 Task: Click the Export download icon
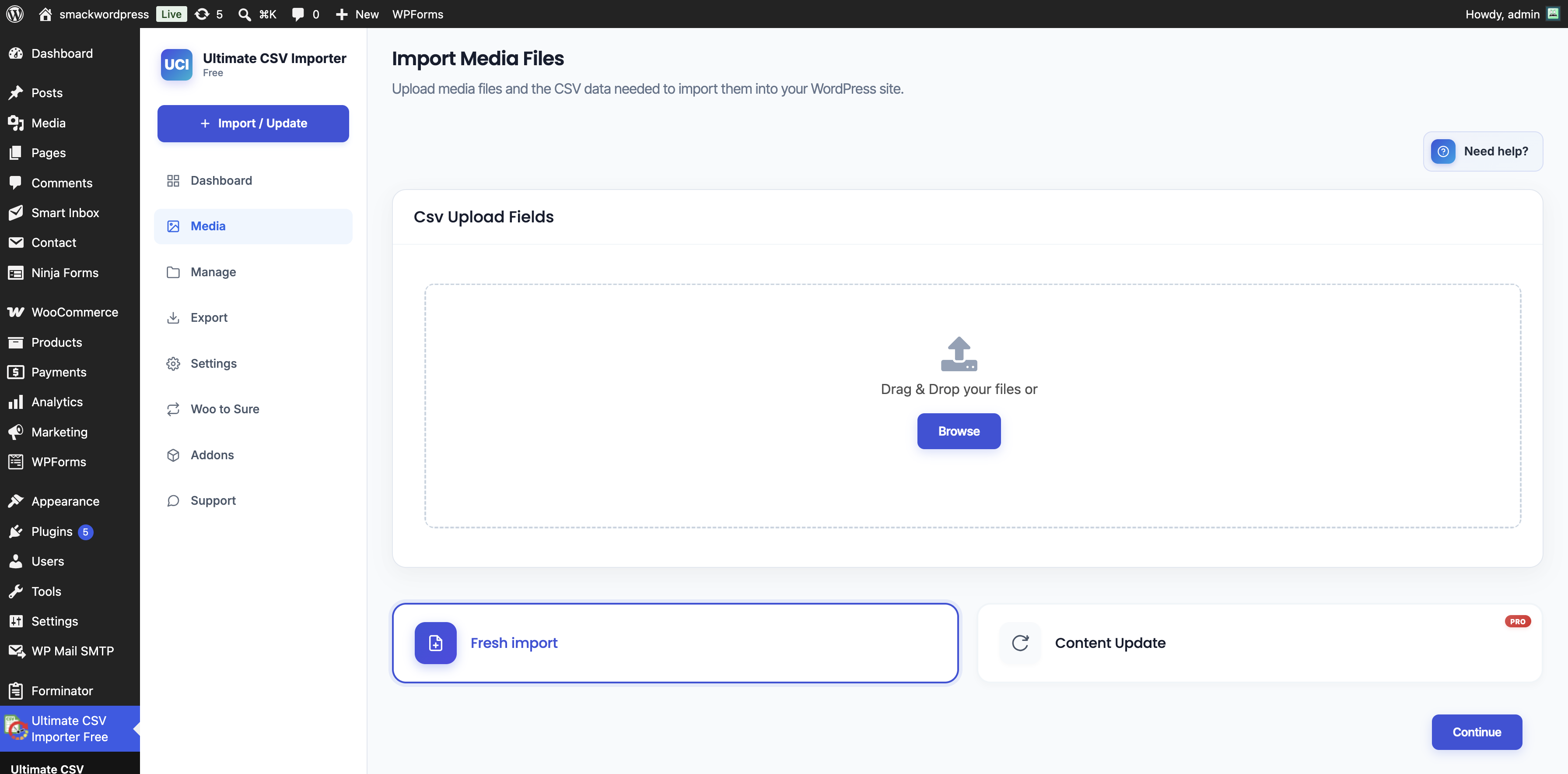173,317
